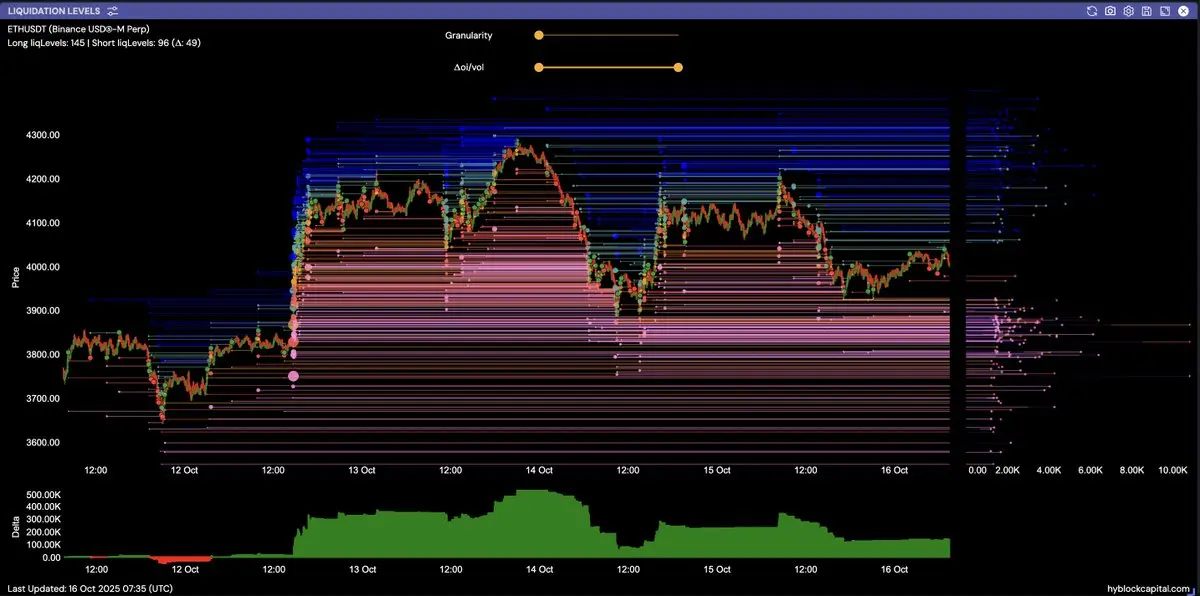Click the Price axis title

tap(15, 277)
